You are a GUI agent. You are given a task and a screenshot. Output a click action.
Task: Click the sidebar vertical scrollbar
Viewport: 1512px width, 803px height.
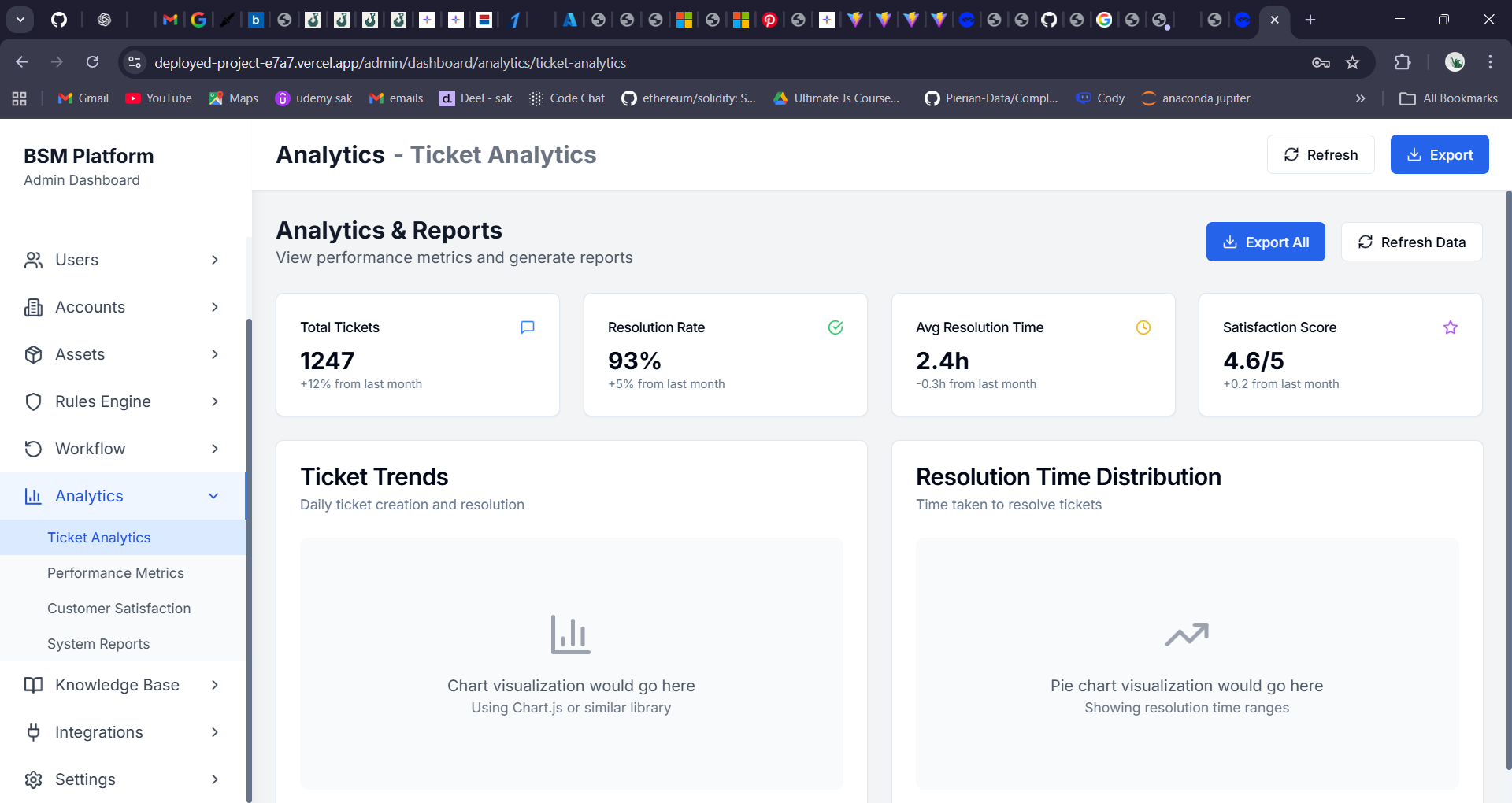[249, 559]
